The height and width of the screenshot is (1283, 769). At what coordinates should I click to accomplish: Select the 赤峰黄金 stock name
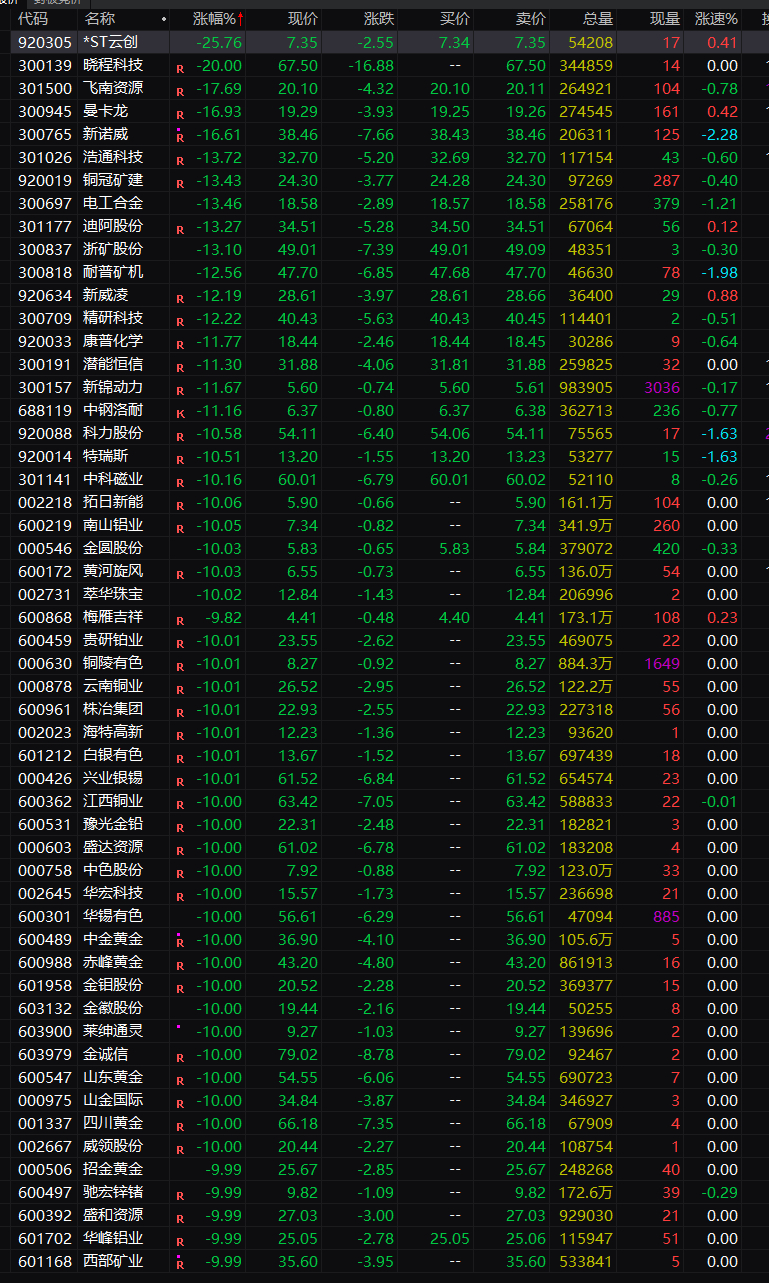113,962
